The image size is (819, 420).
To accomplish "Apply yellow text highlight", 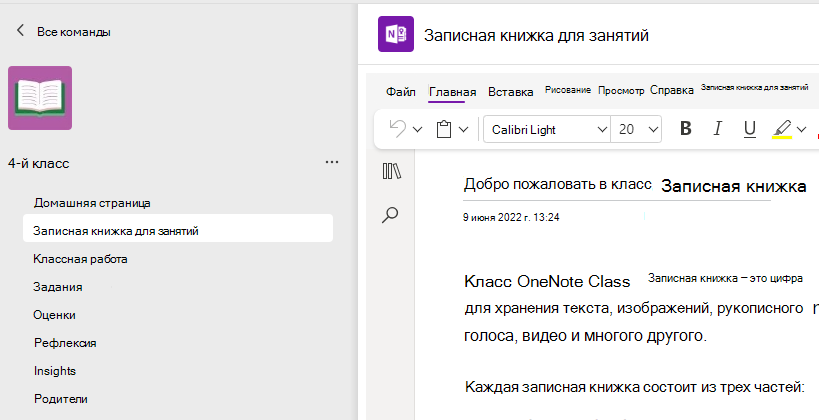I will pos(782,129).
